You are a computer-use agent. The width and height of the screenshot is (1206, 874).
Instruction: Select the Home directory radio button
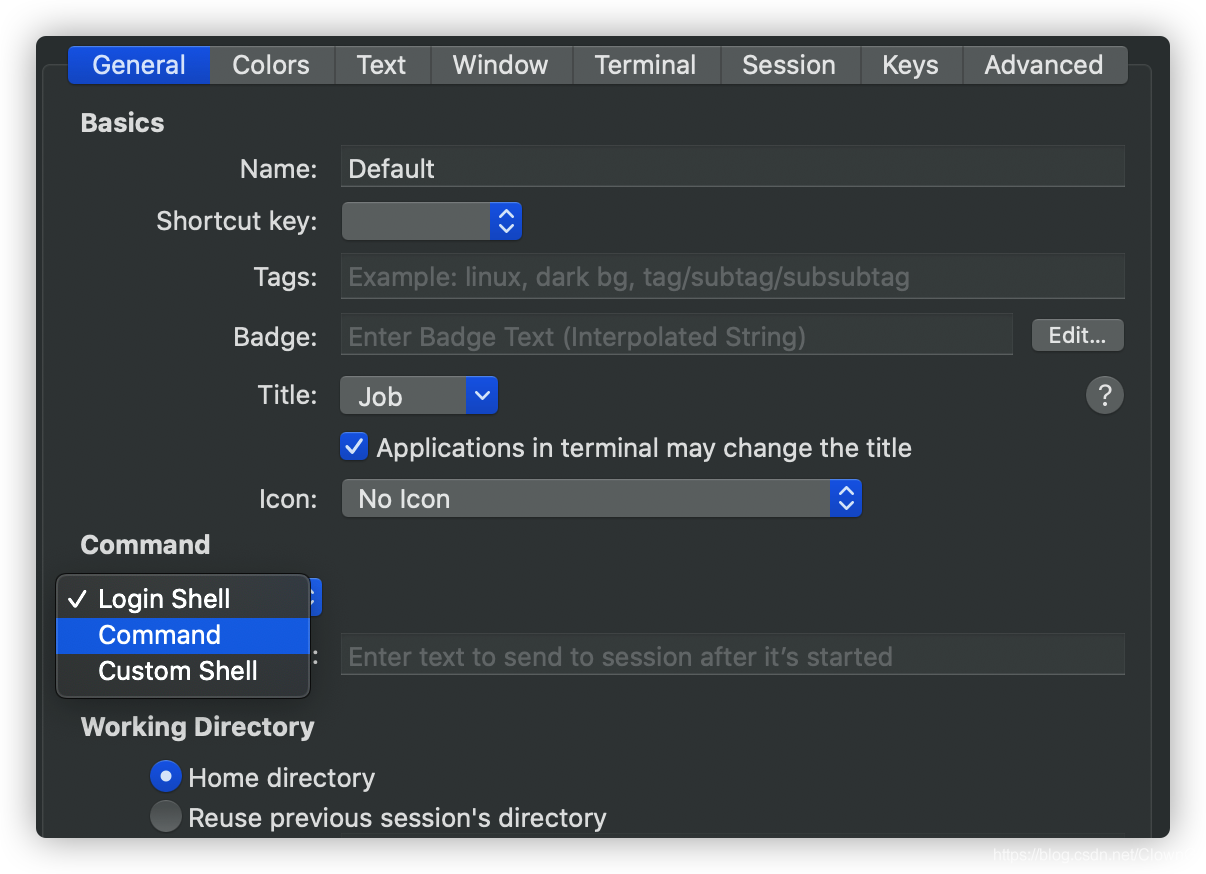click(165, 777)
